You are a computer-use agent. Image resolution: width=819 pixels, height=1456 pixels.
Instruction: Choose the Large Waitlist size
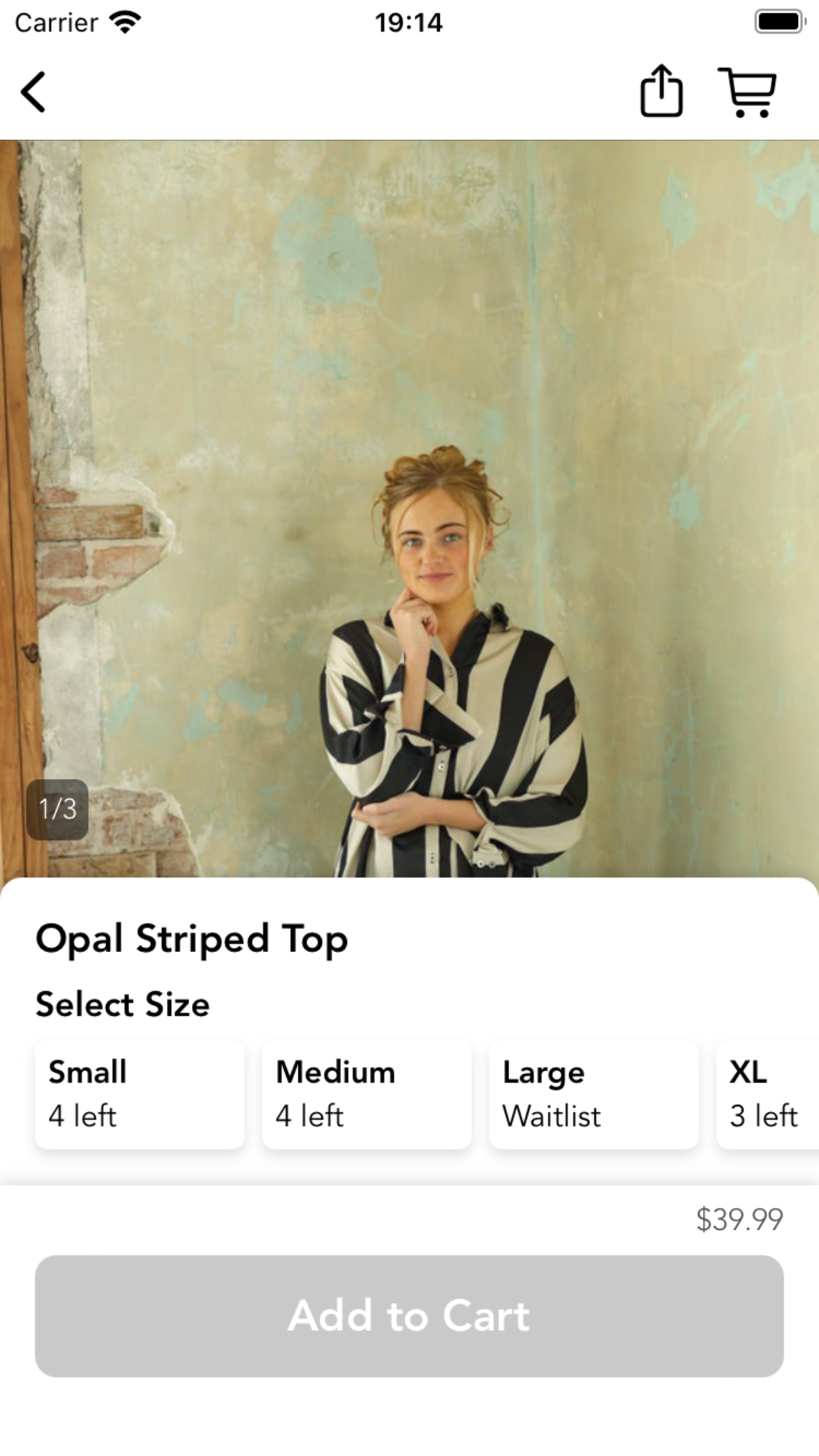(593, 1095)
